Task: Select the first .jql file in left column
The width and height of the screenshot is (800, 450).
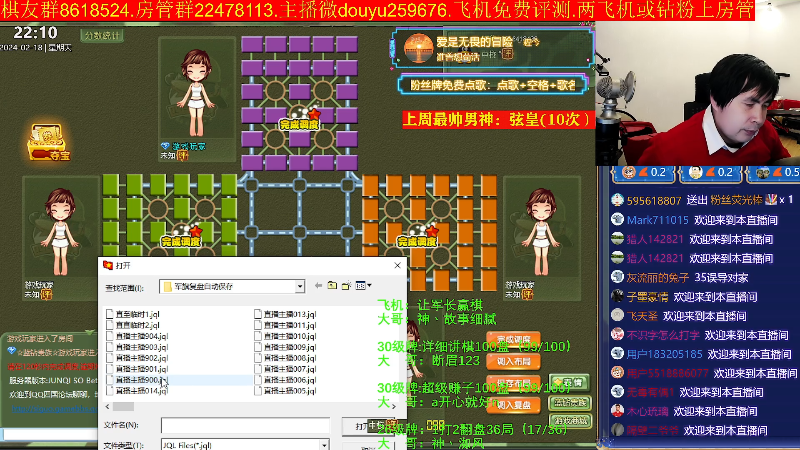Action: (133, 314)
